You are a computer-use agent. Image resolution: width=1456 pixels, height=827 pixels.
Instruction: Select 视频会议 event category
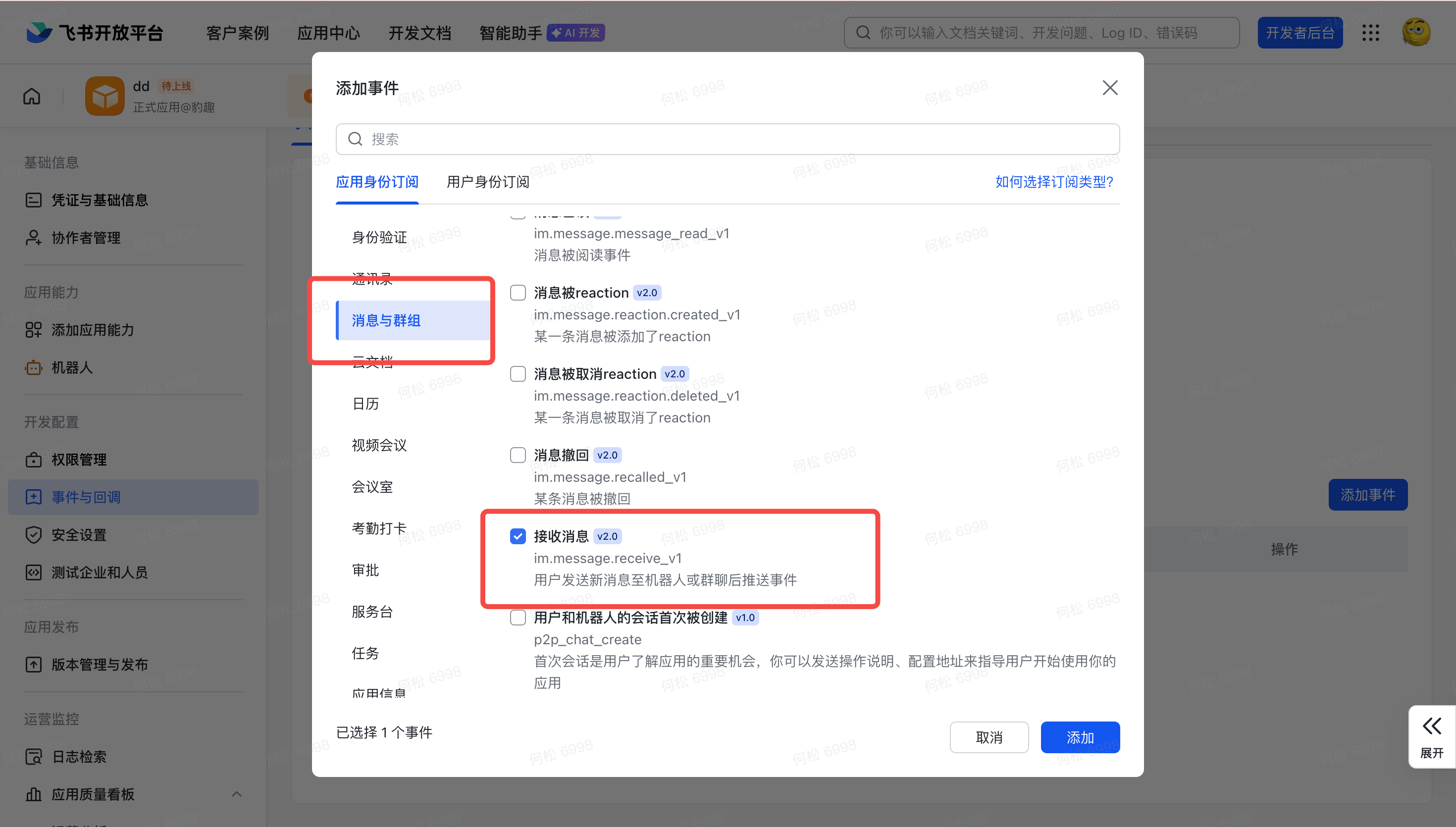coord(379,445)
